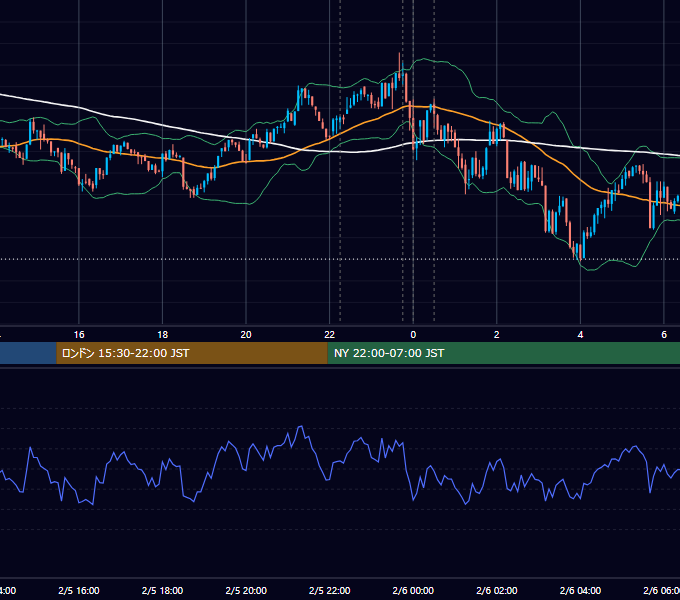Click the 2/6 00:00 date label
680x600 pixels.
tap(413, 591)
